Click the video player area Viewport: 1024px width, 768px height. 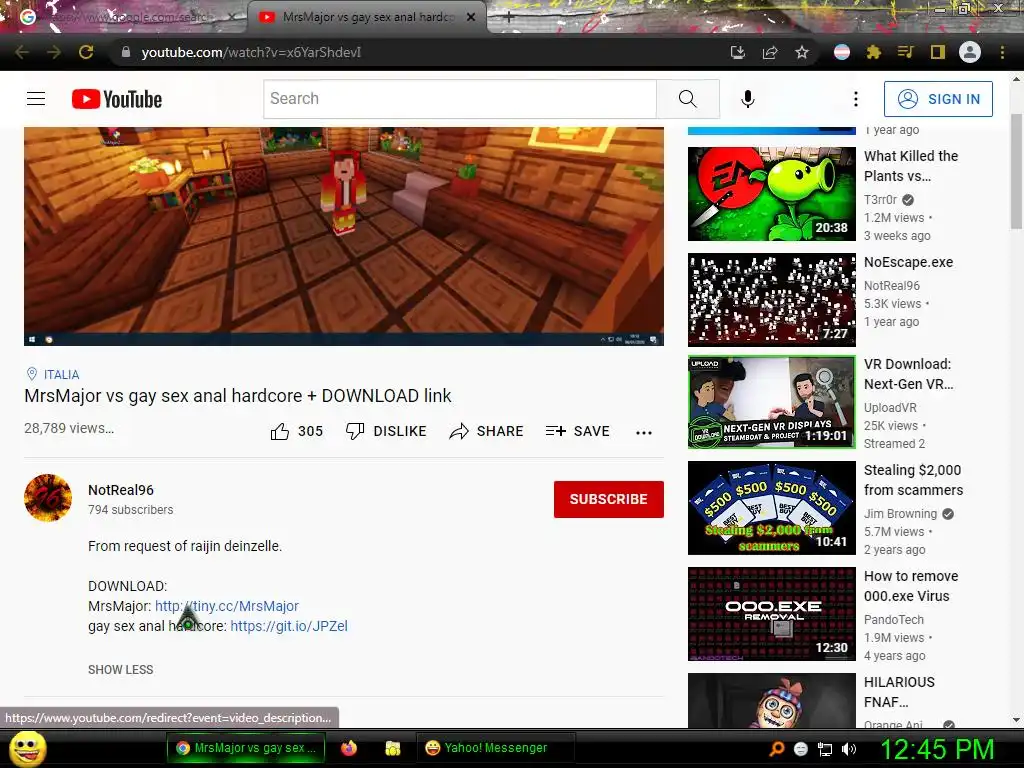pyautogui.click(x=344, y=236)
